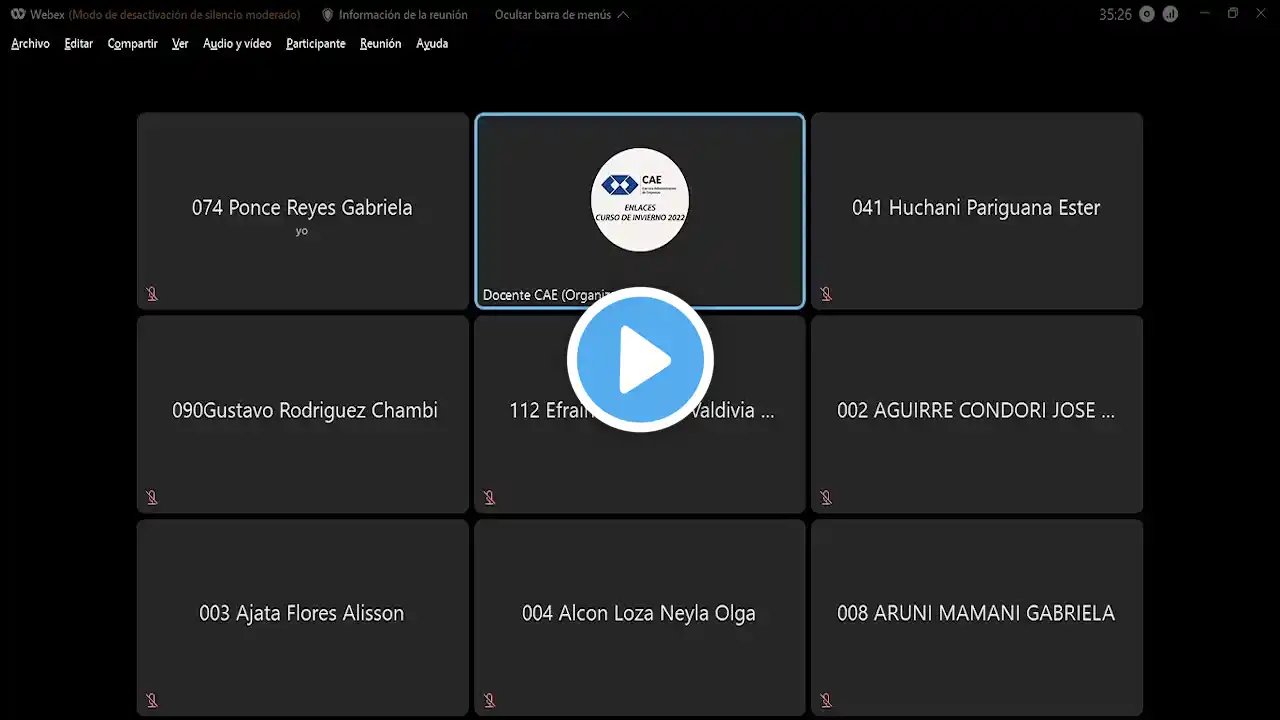1280x720 pixels.
Task: Open the connection signal bars indicator
Action: [1170, 15]
